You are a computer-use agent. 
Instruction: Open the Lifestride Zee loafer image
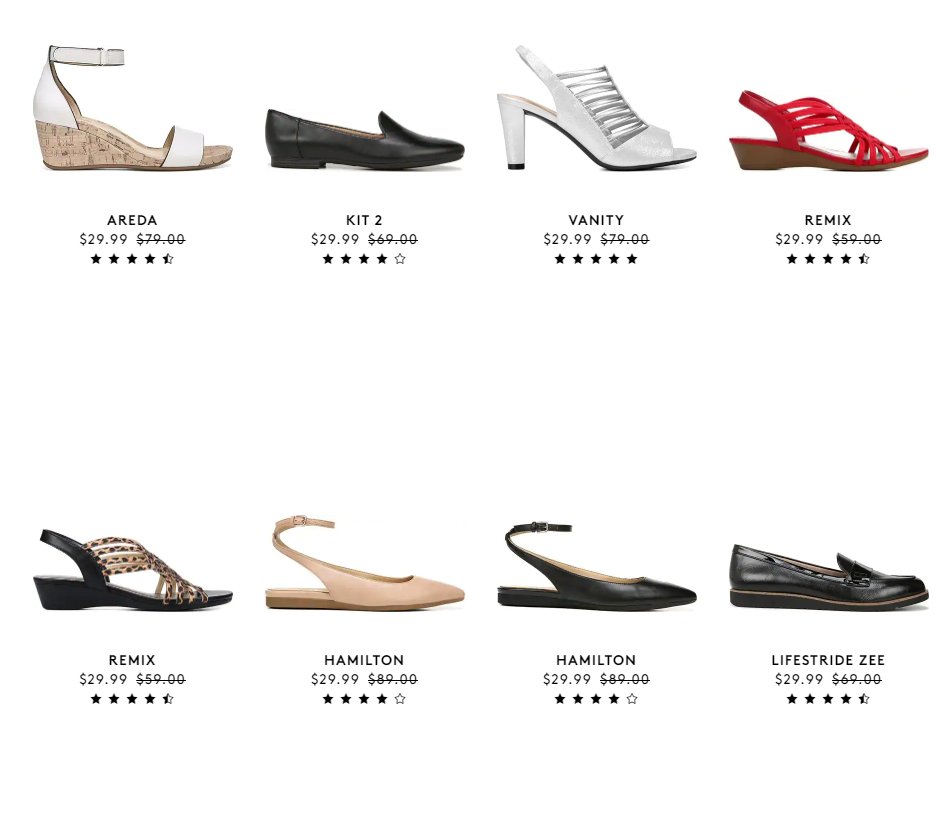828,577
